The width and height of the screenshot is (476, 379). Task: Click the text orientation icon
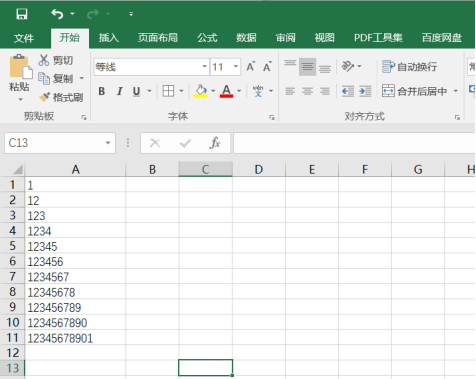348,66
